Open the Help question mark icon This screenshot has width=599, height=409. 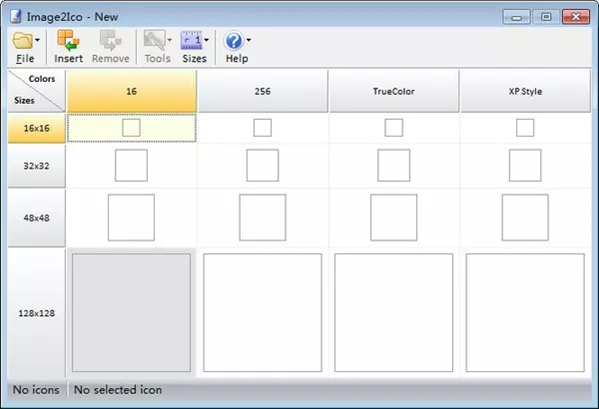pyautogui.click(x=233, y=40)
